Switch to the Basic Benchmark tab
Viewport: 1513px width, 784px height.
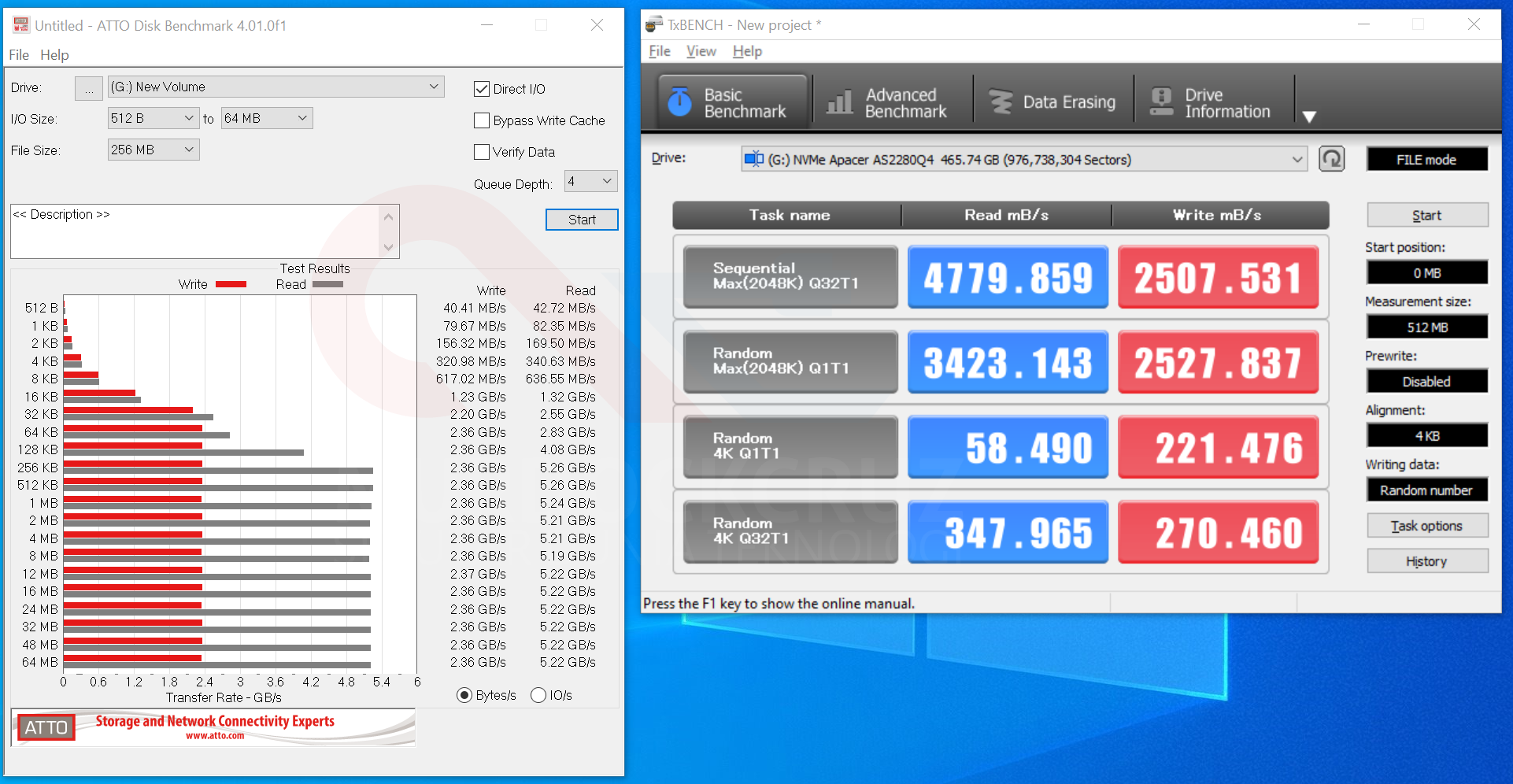click(x=732, y=102)
